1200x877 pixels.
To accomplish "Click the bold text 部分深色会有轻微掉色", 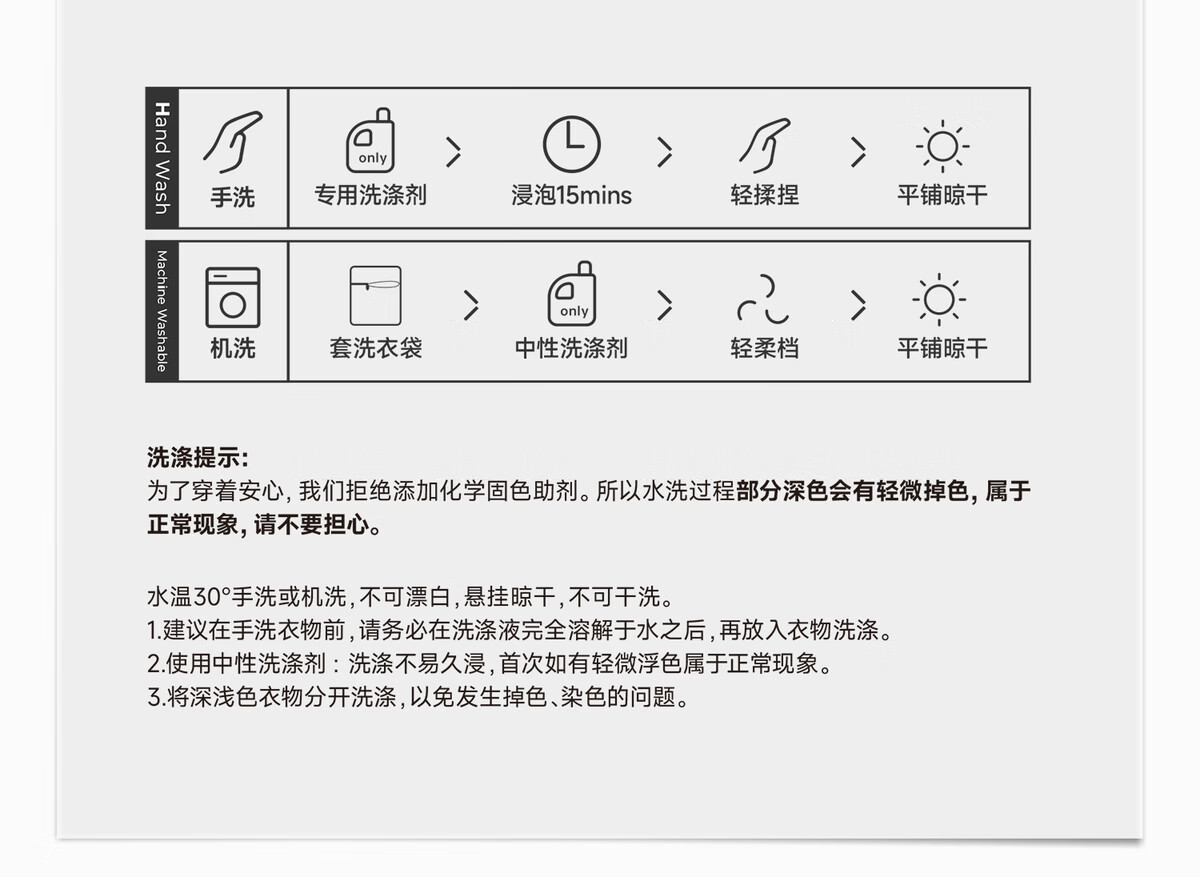I will click(853, 492).
